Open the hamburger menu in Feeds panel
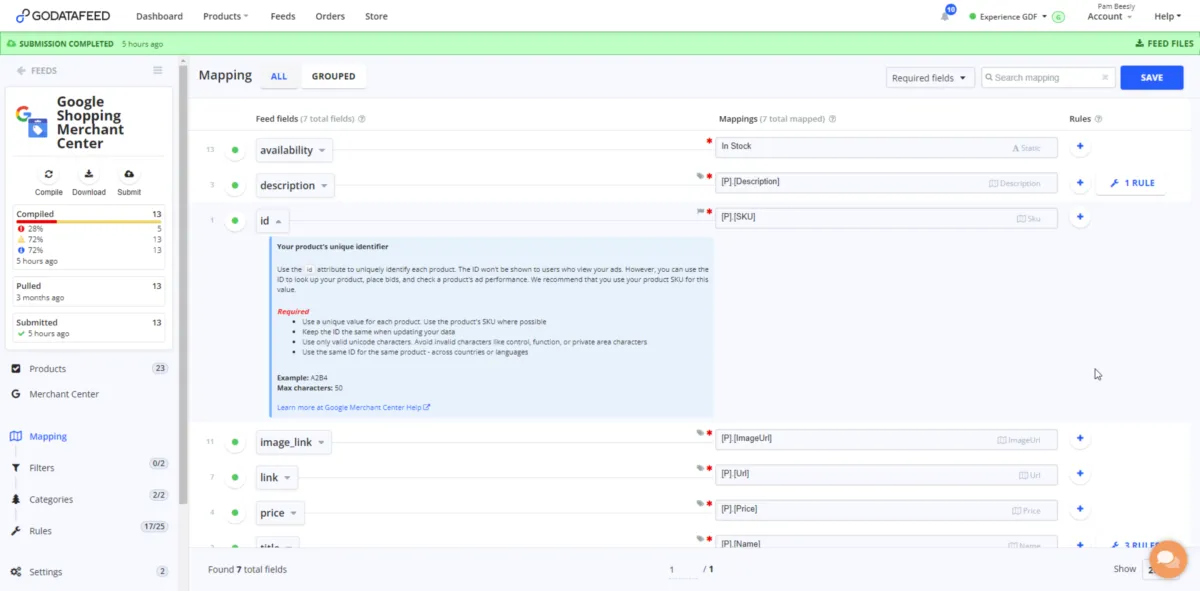This screenshot has height=591, width=1200. pos(157,70)
